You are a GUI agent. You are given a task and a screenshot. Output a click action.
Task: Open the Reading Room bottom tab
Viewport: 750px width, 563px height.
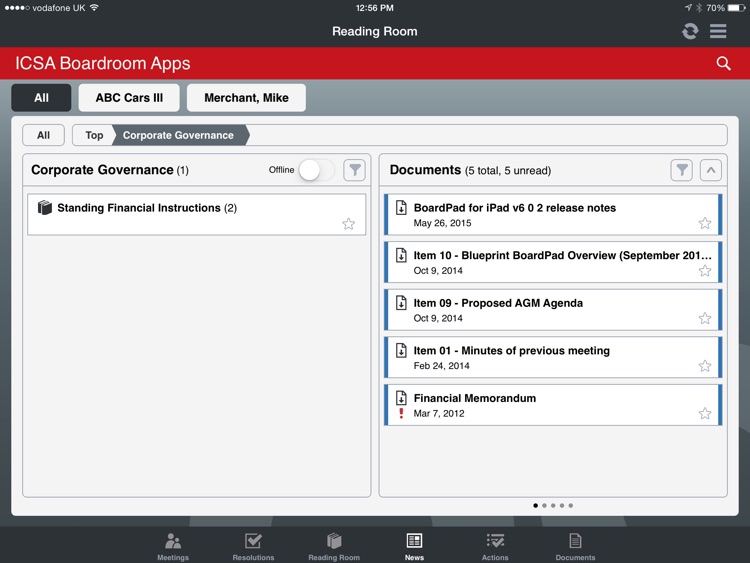point(334,547)
